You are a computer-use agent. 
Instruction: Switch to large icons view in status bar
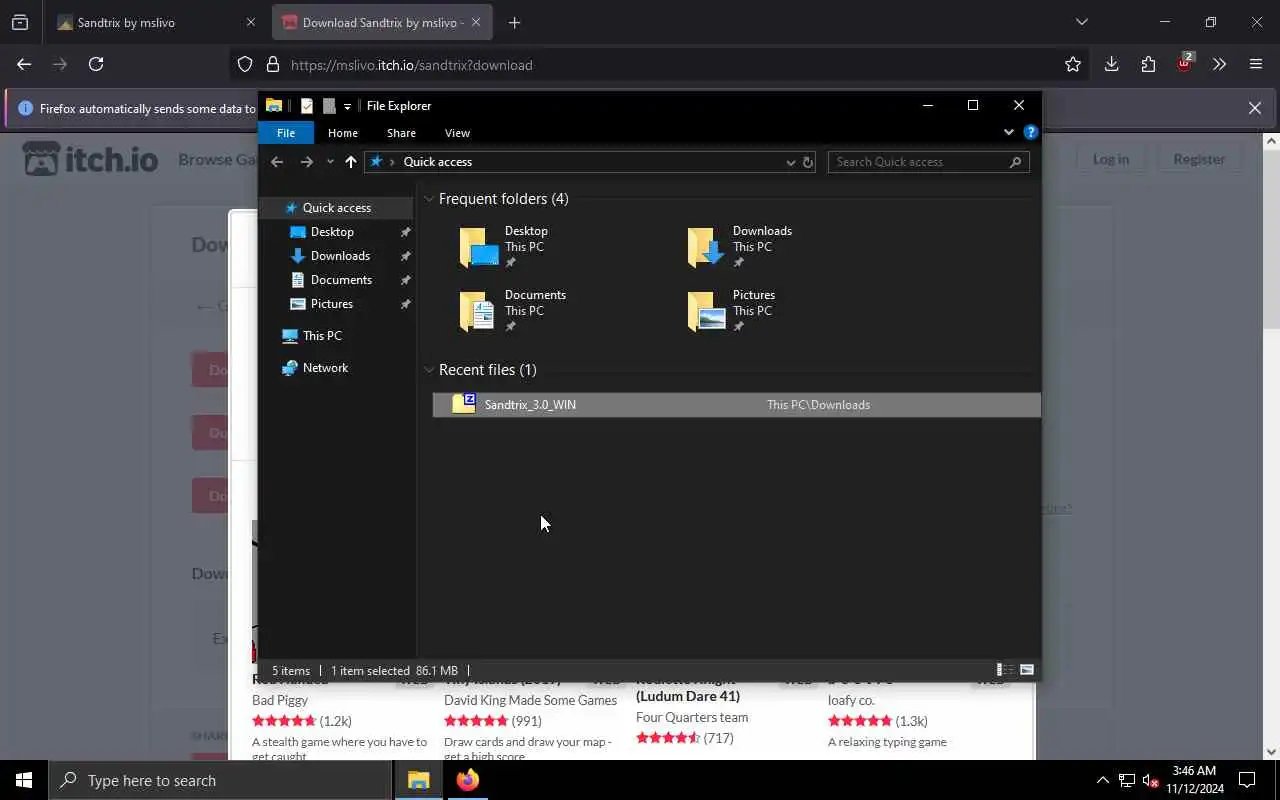click(x=1026, y=671)
